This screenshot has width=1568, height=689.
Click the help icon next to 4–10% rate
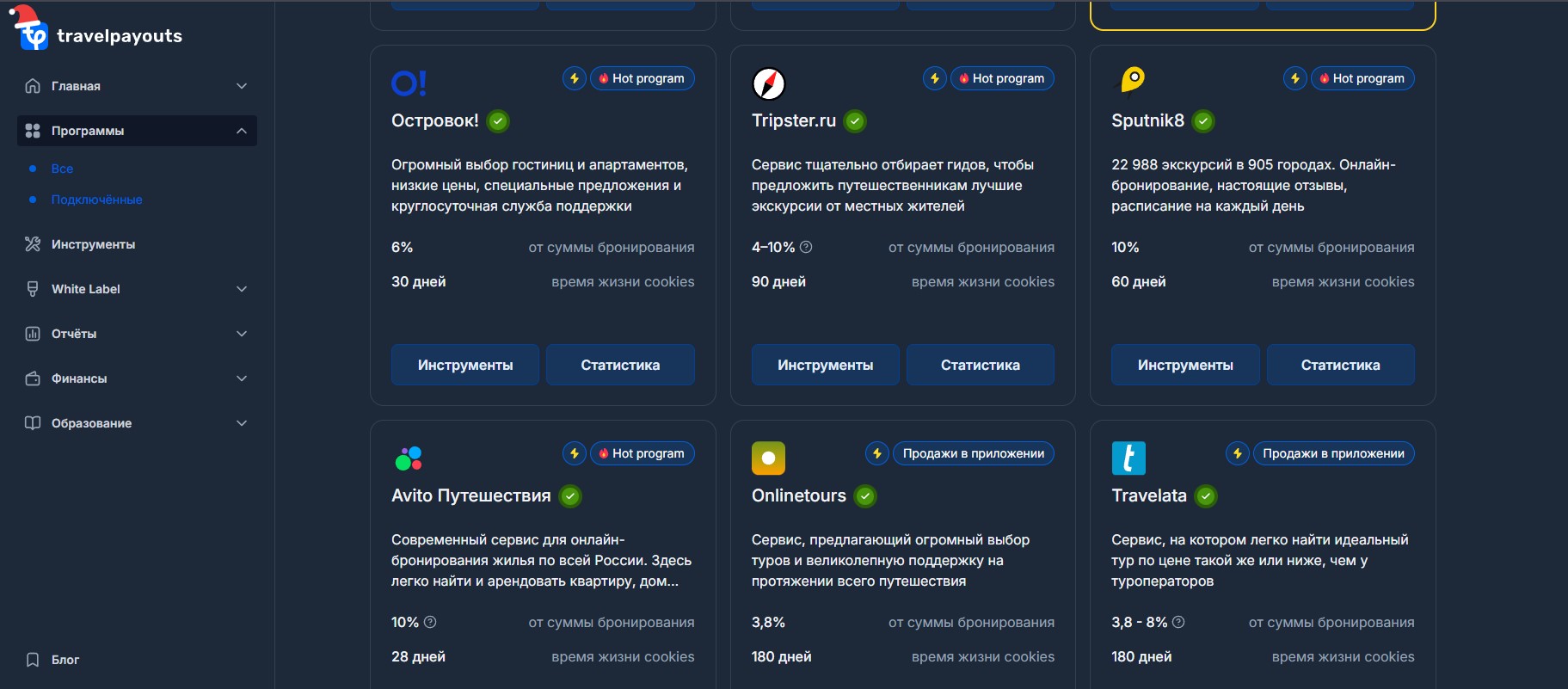(806, 247)
